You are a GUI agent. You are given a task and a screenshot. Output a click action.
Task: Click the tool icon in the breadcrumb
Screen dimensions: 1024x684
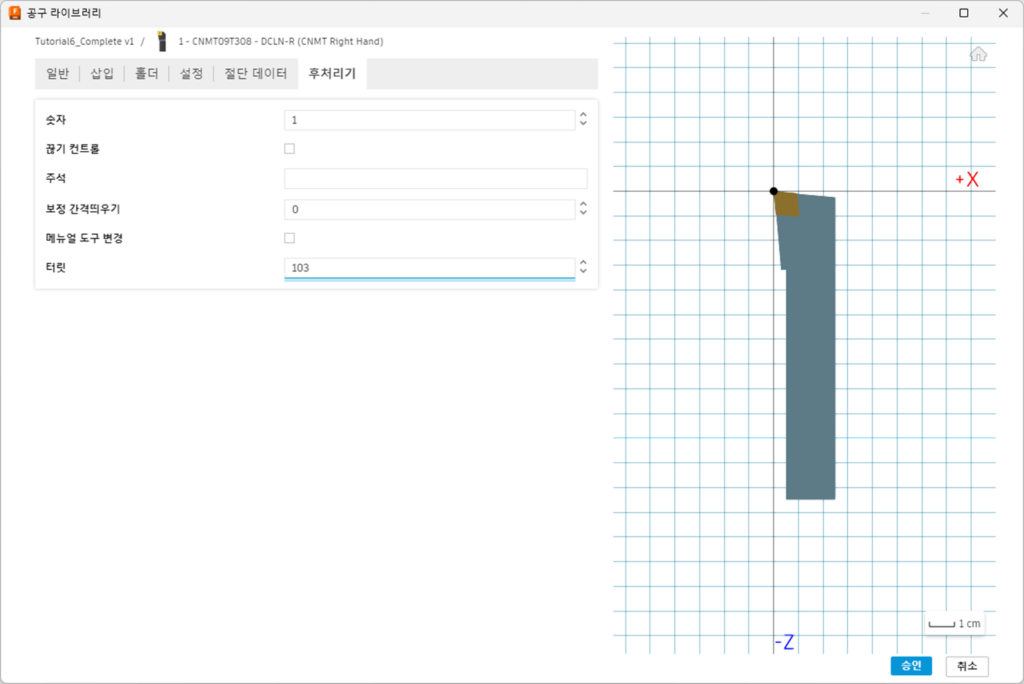(x=162, y=41)
